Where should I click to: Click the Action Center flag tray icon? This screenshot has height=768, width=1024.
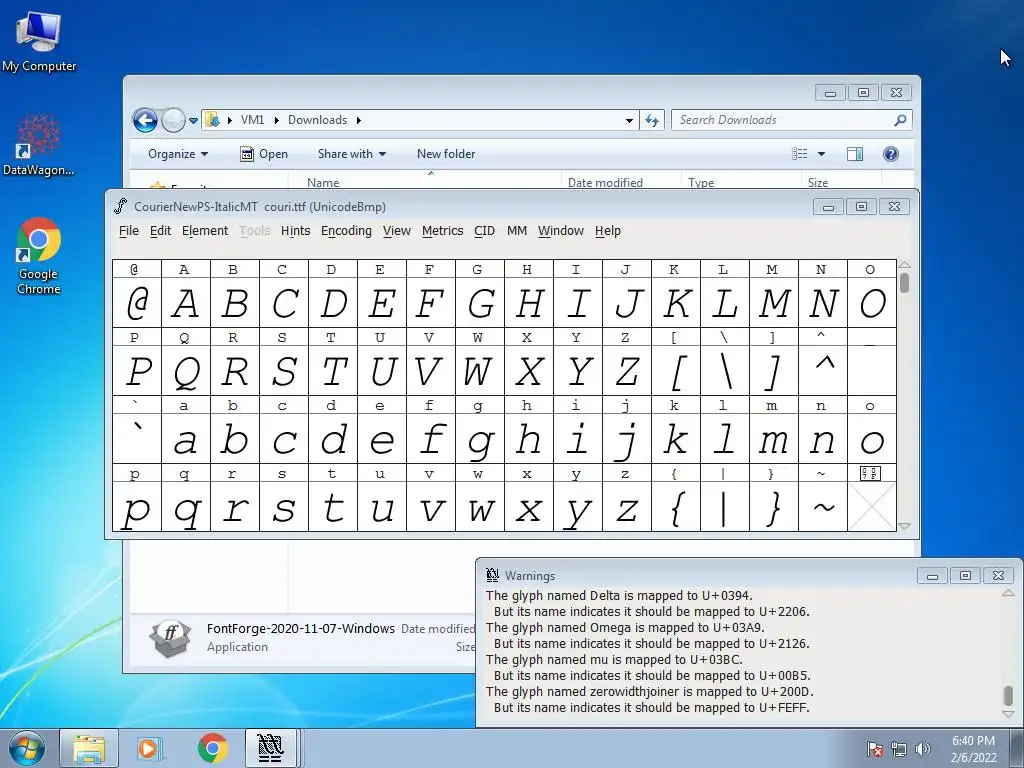coord(875,749)
